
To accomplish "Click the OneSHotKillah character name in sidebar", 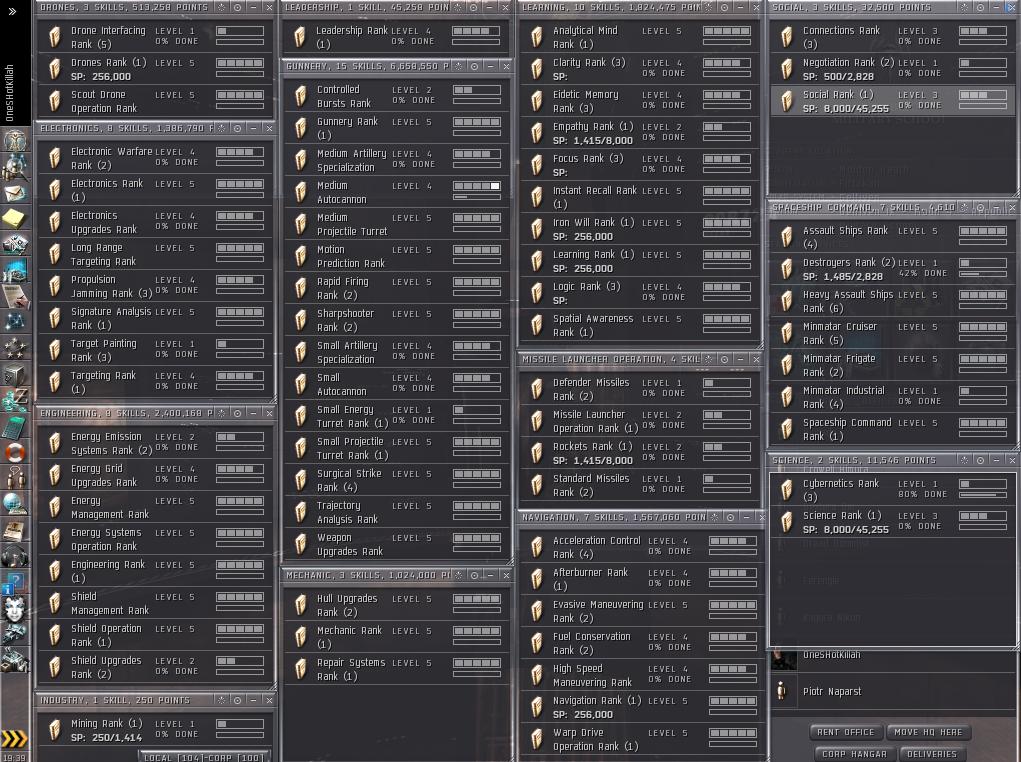I will pos(9,92).
